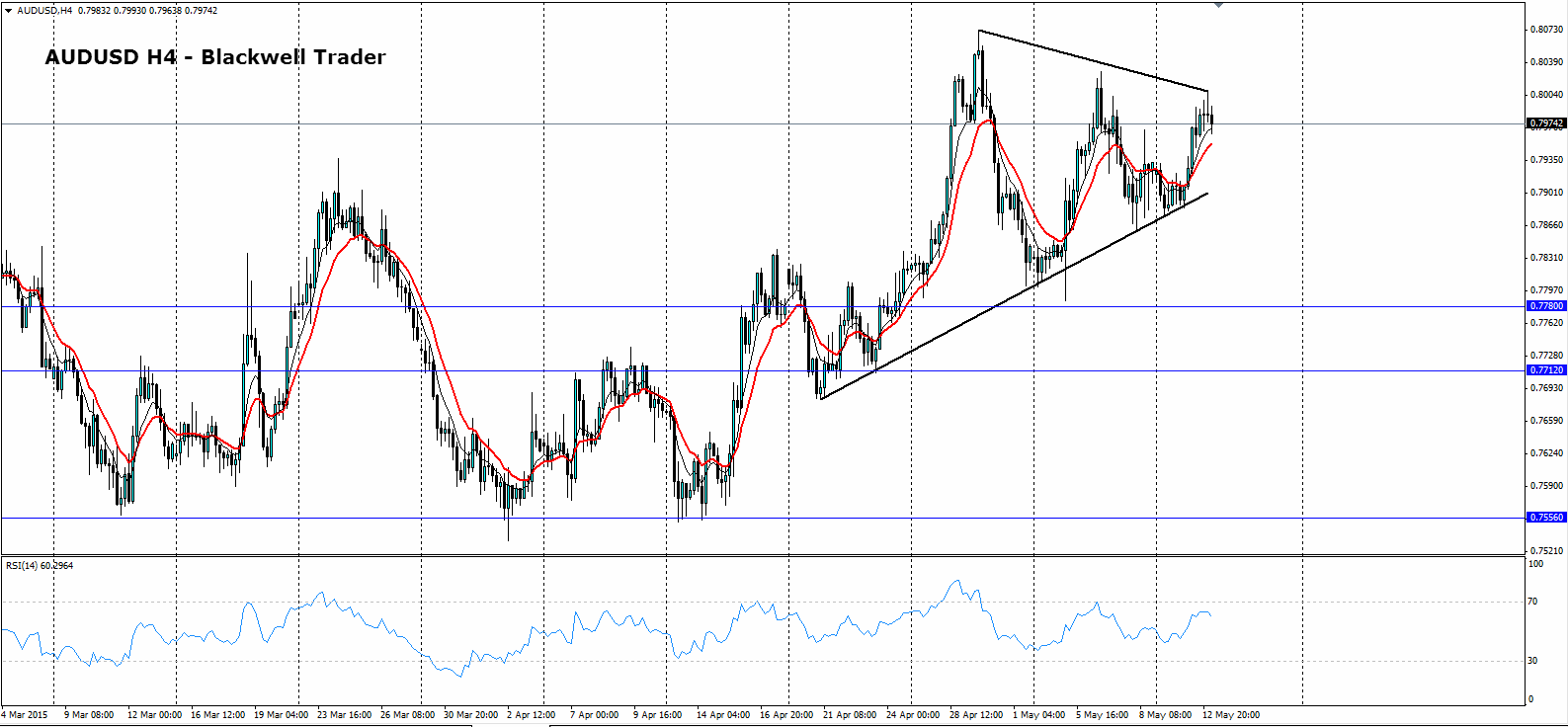Screen dimensions: 1568x727
Task: Click the 0.78310 price scale value
Action: click(x=1546, y=258)
